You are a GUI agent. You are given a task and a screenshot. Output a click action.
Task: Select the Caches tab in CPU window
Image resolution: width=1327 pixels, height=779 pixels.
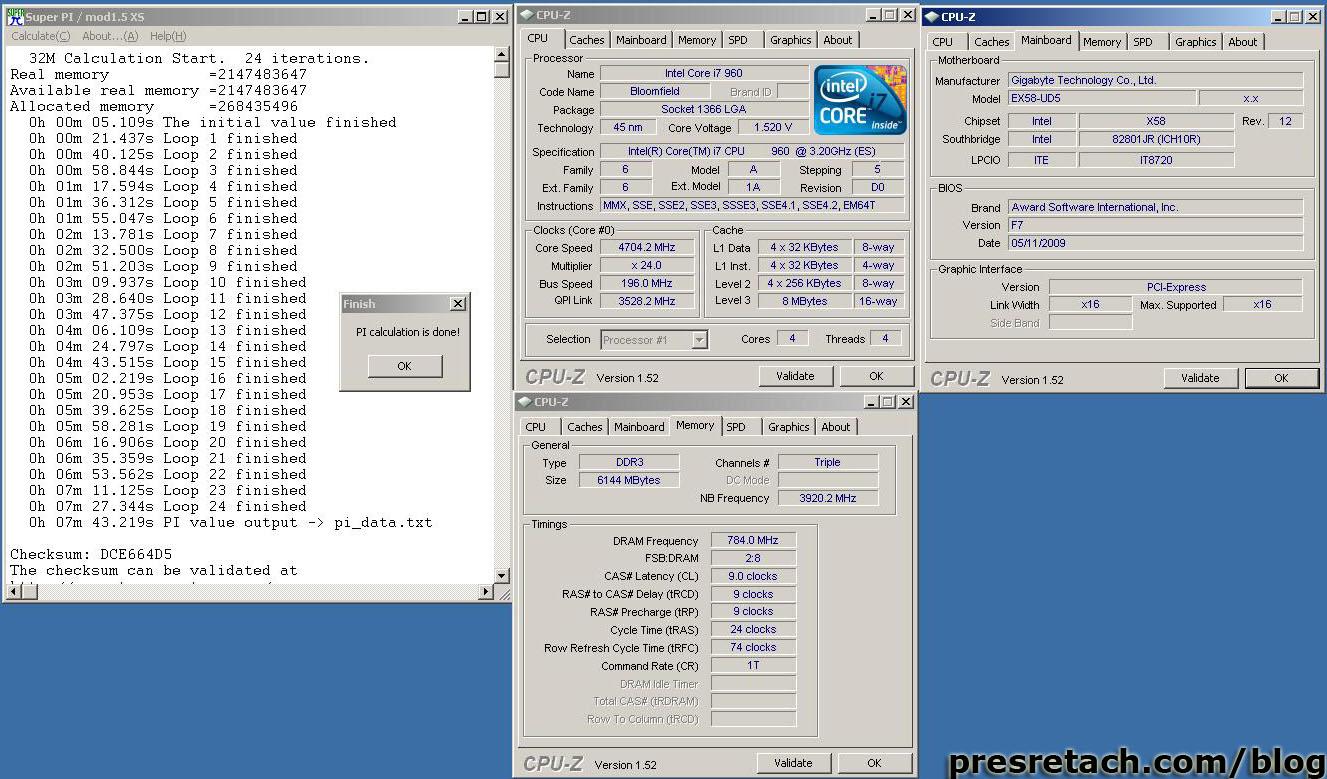pyautogui.click(x=586, y=40)
